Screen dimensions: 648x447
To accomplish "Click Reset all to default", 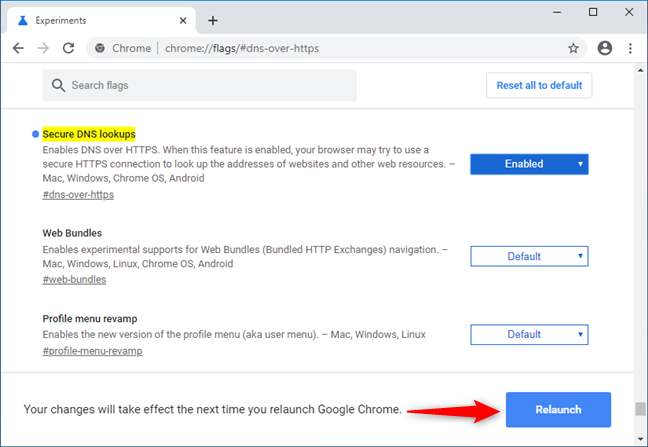I will coord(539,86).
